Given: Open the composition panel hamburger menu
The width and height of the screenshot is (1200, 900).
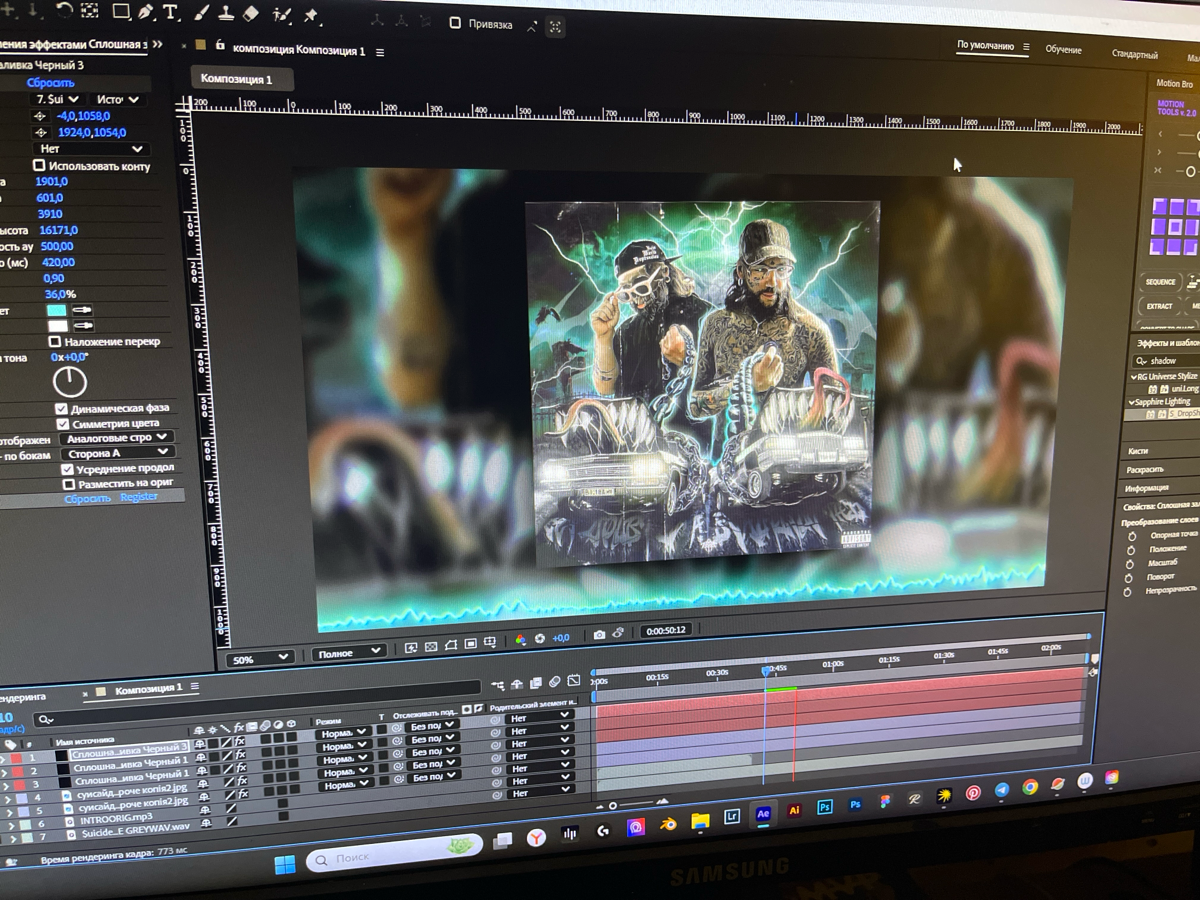Looking at the screenshot, I should (380, 52).
